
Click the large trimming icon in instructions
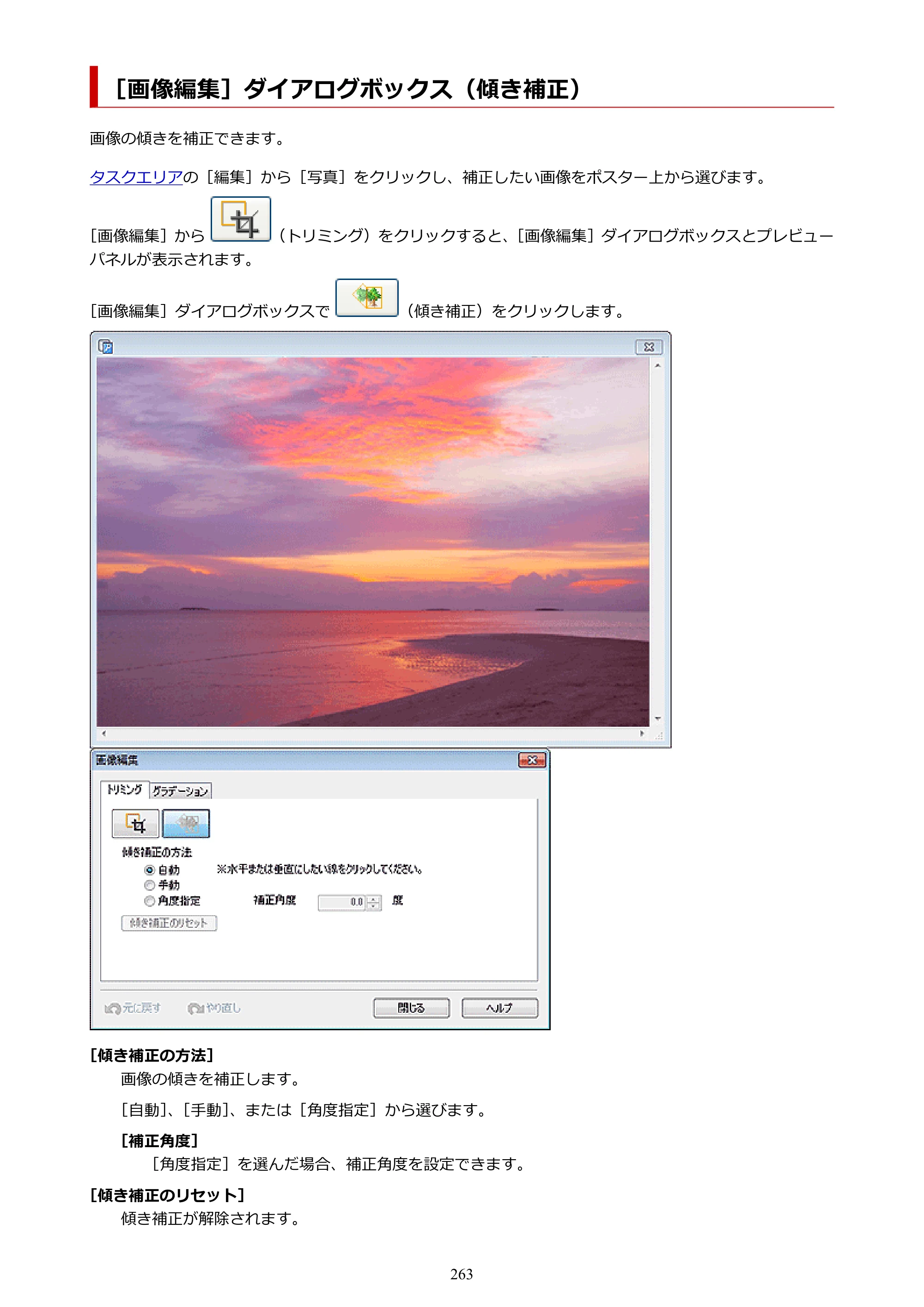pos(241,219)
